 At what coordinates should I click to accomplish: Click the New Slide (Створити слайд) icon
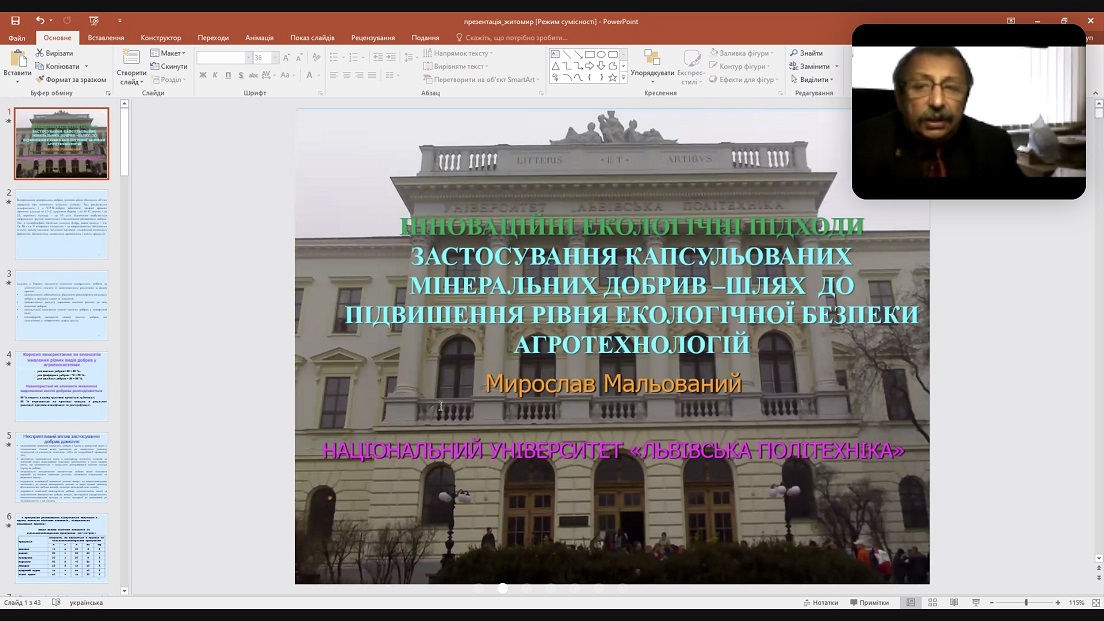point(131,58)
